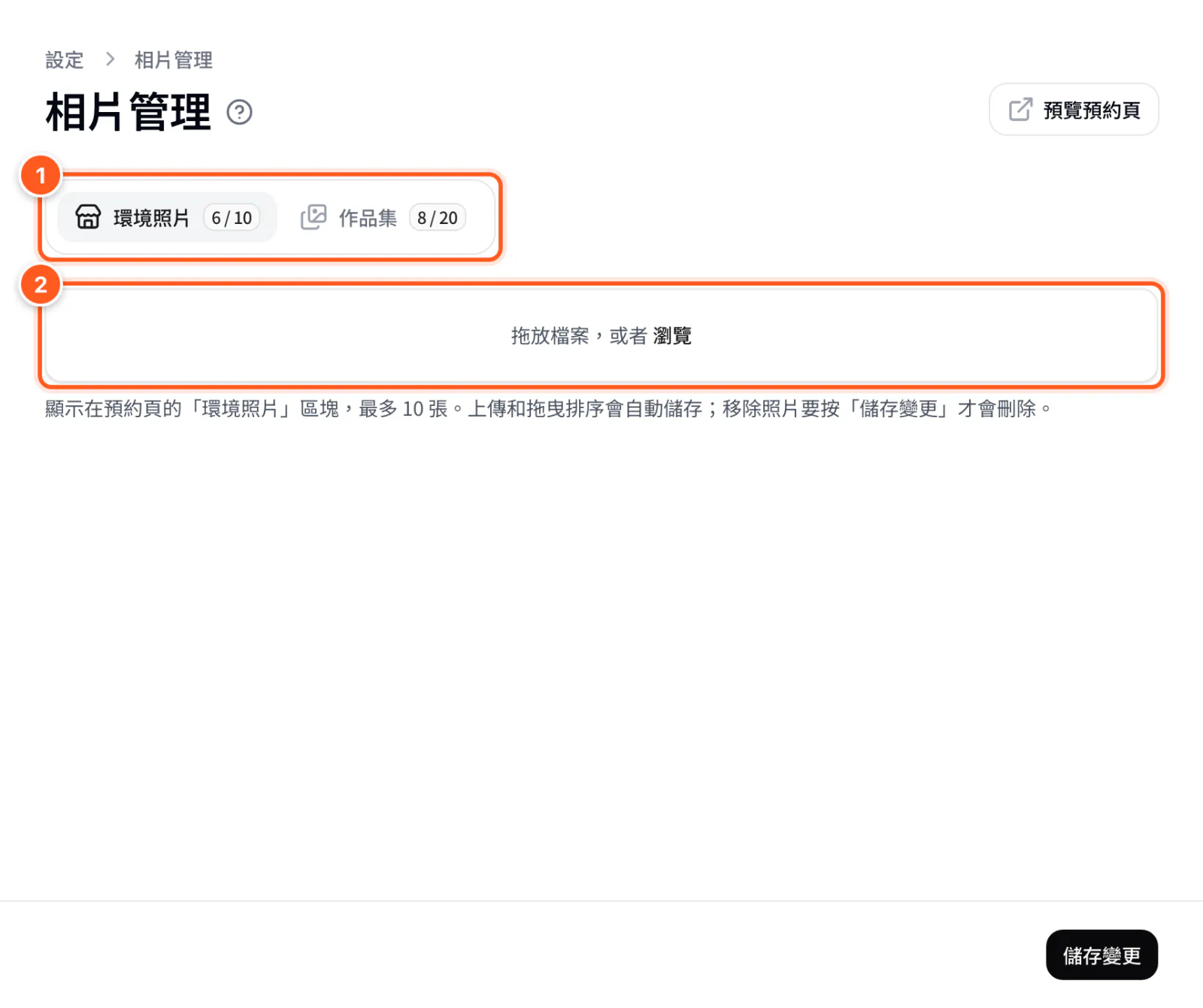Open the 預覽預約頁 preview button
1203x1008 pixels.
tap(1074, 110)
